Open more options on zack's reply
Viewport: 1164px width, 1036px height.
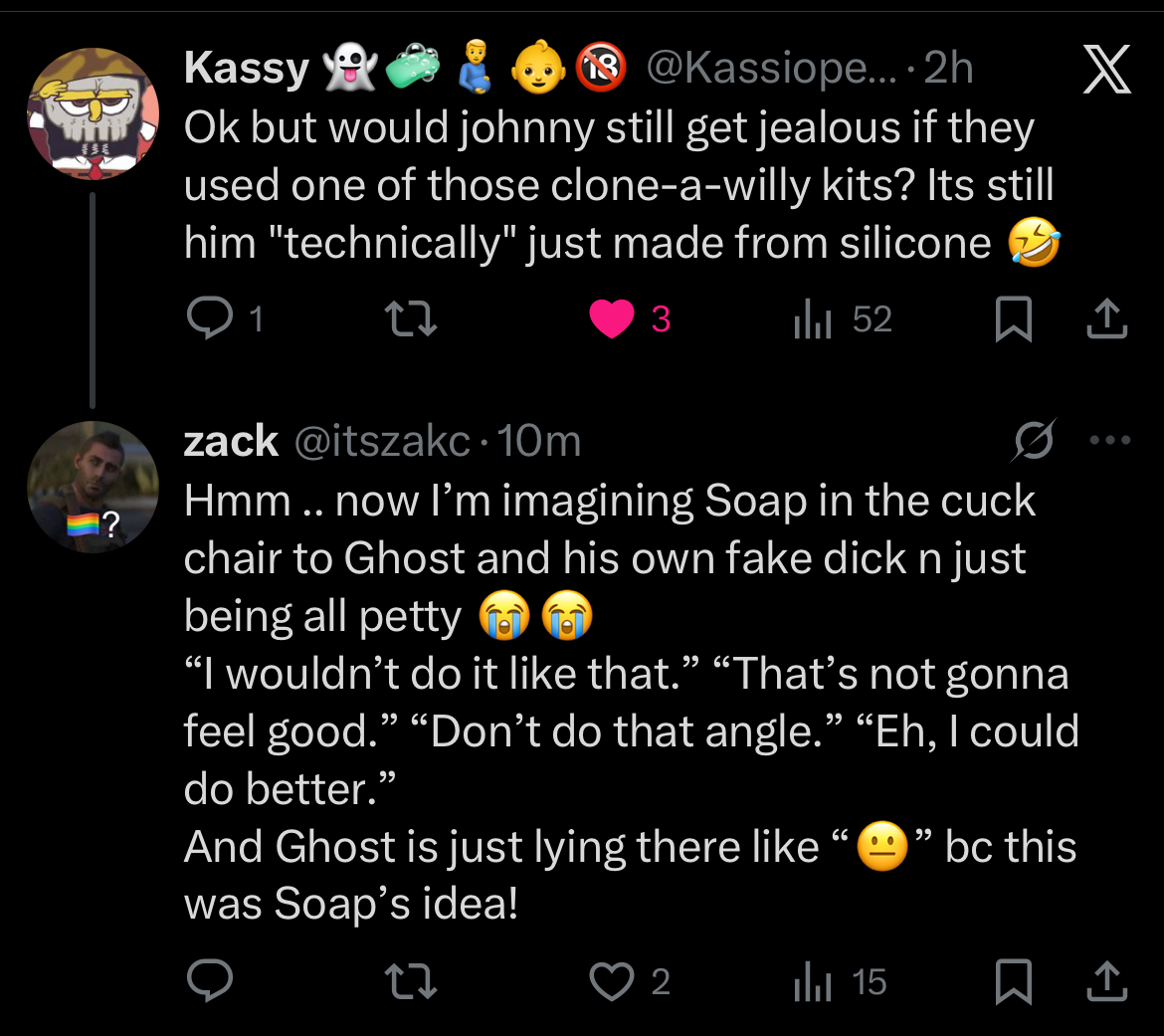coord(1110,440)
